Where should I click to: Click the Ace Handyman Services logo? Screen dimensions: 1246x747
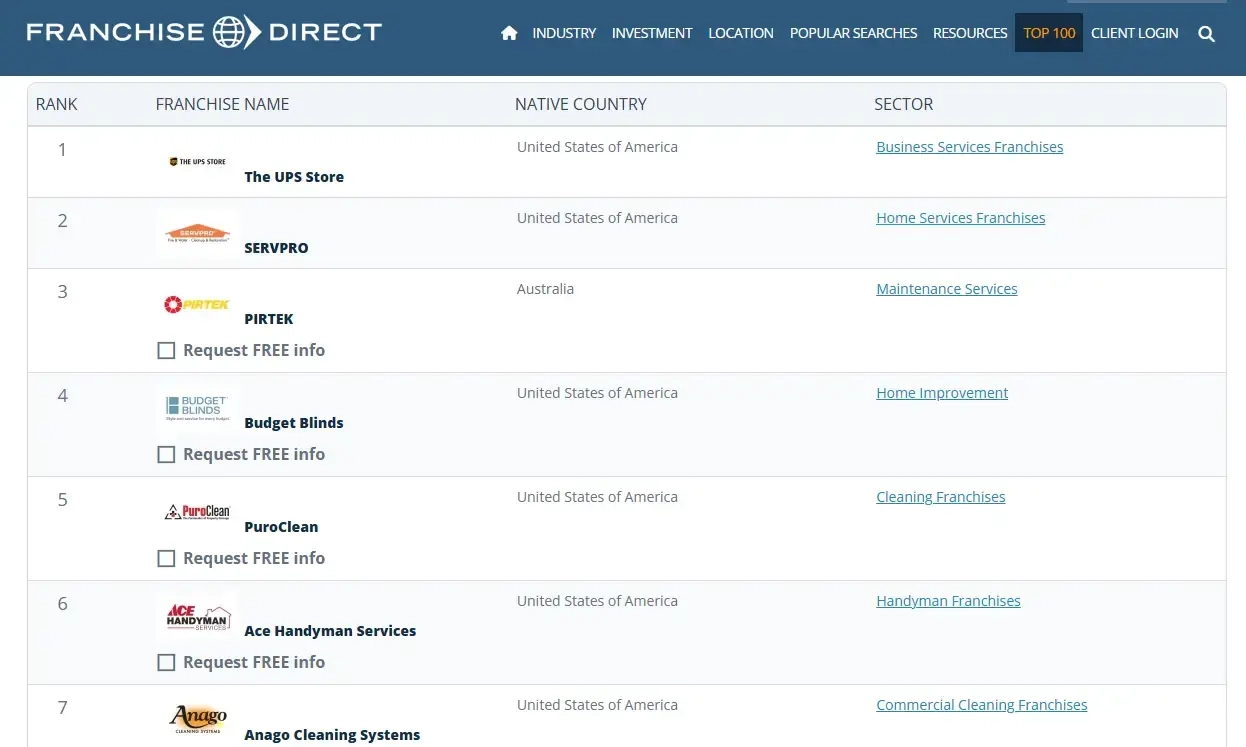coord(197,616)
